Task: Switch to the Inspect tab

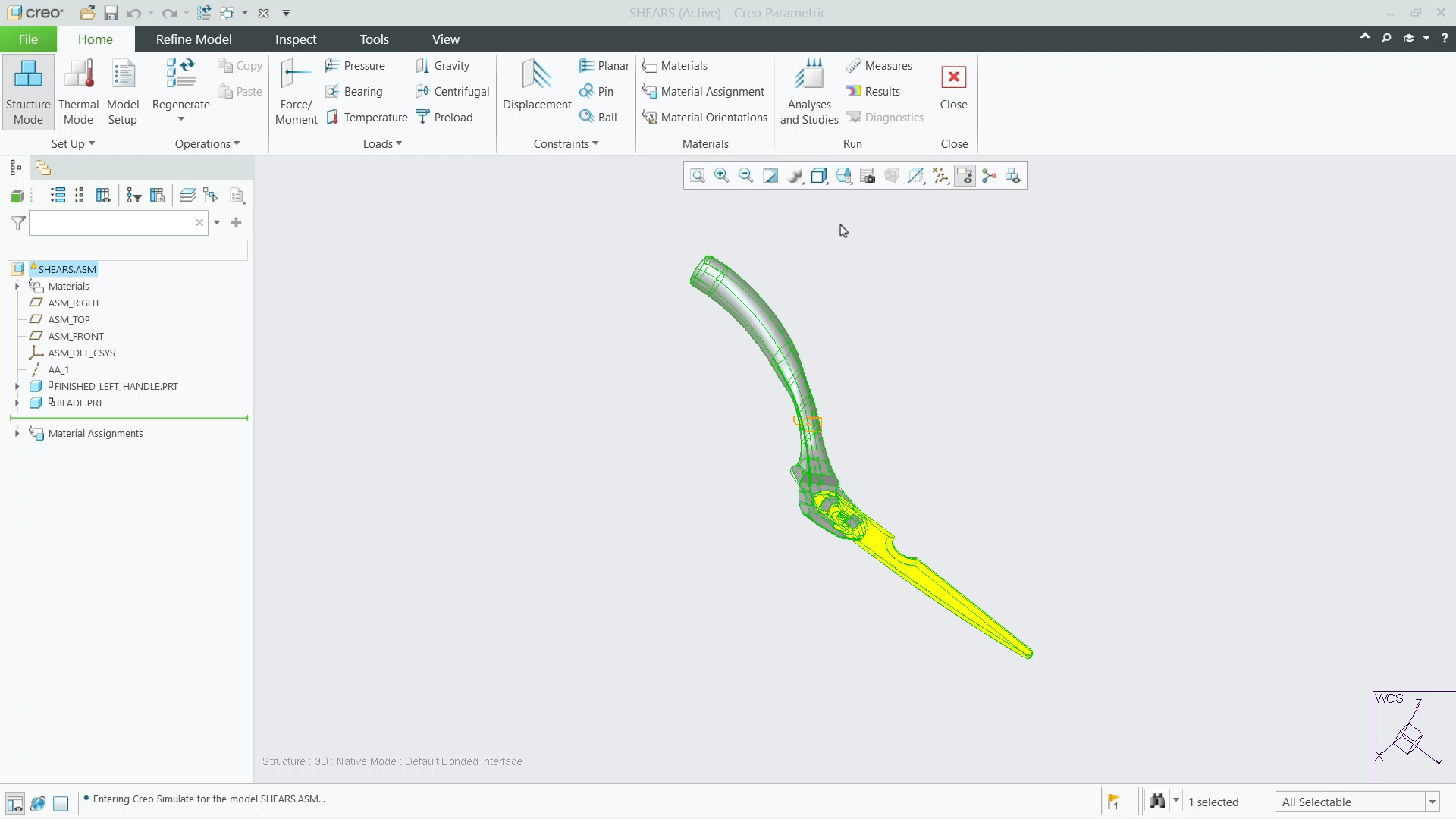Action: (x=296, y=39)
